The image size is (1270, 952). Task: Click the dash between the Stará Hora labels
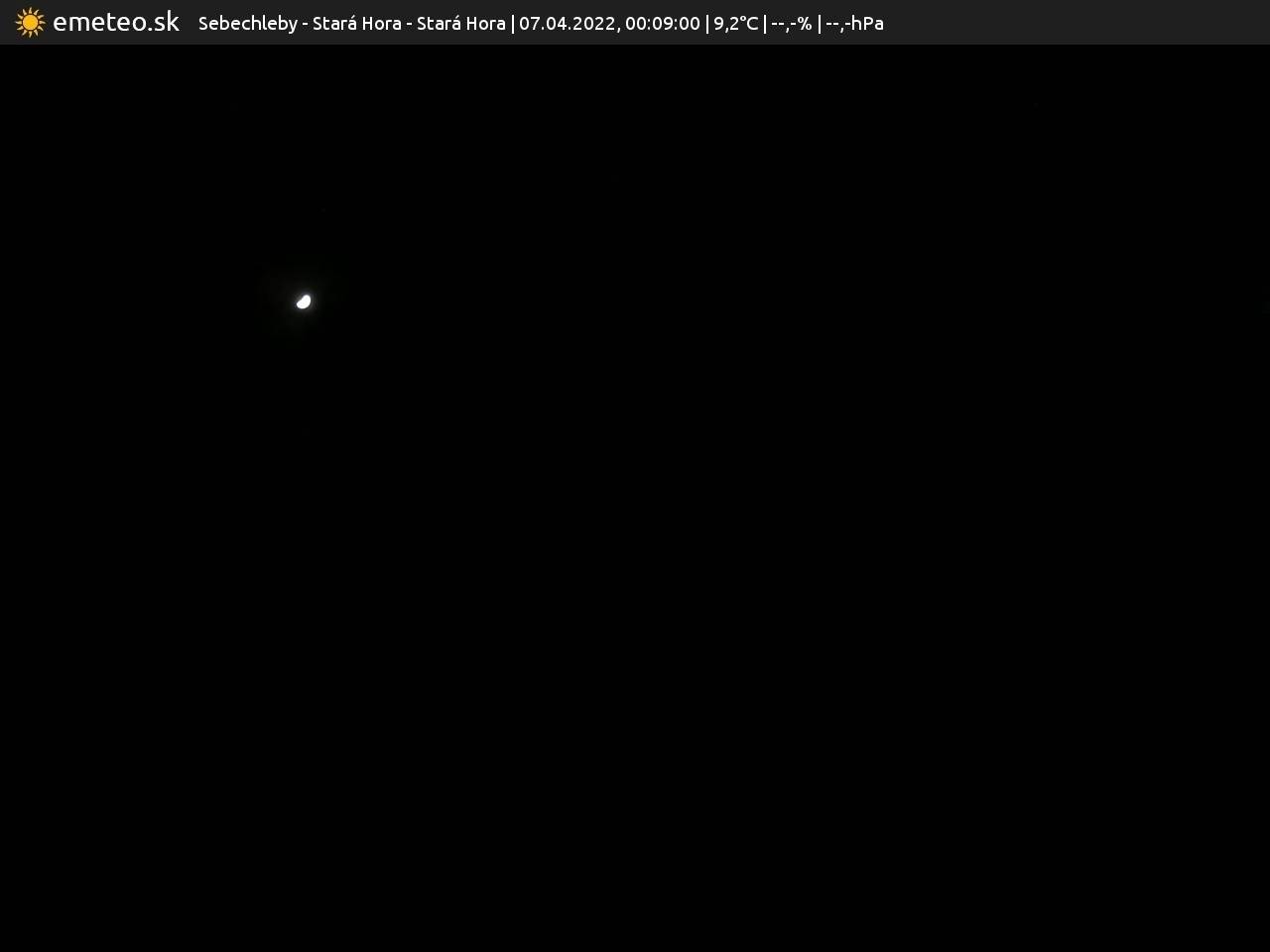pyautogui.click(x=409, y=24)
